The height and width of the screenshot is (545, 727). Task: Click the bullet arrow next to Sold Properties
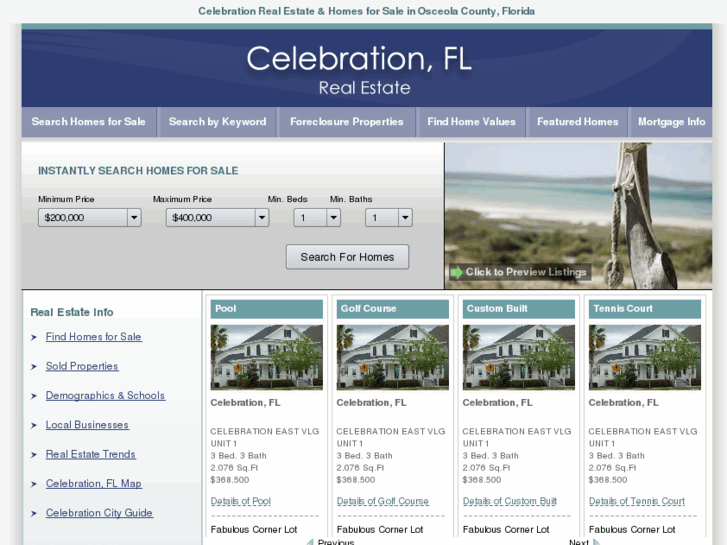click(x=33, y=366)
